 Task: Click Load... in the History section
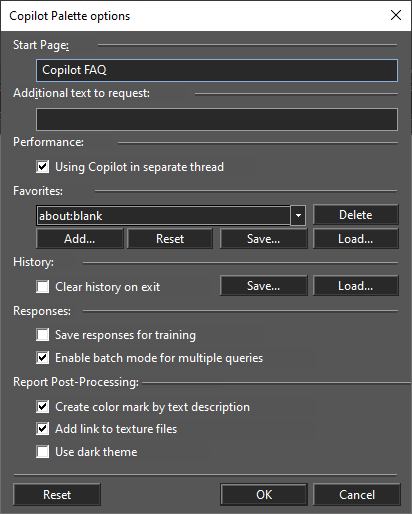click(355, 286)
